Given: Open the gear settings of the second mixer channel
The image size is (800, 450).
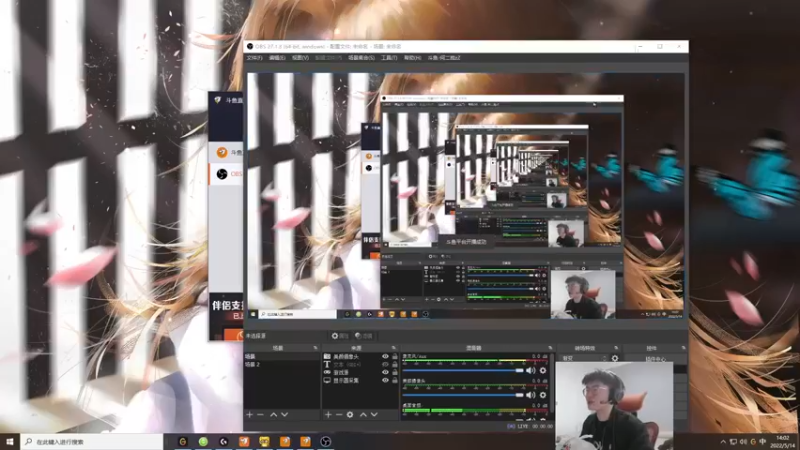Looking at the screenshot, I should click(543, 395).
